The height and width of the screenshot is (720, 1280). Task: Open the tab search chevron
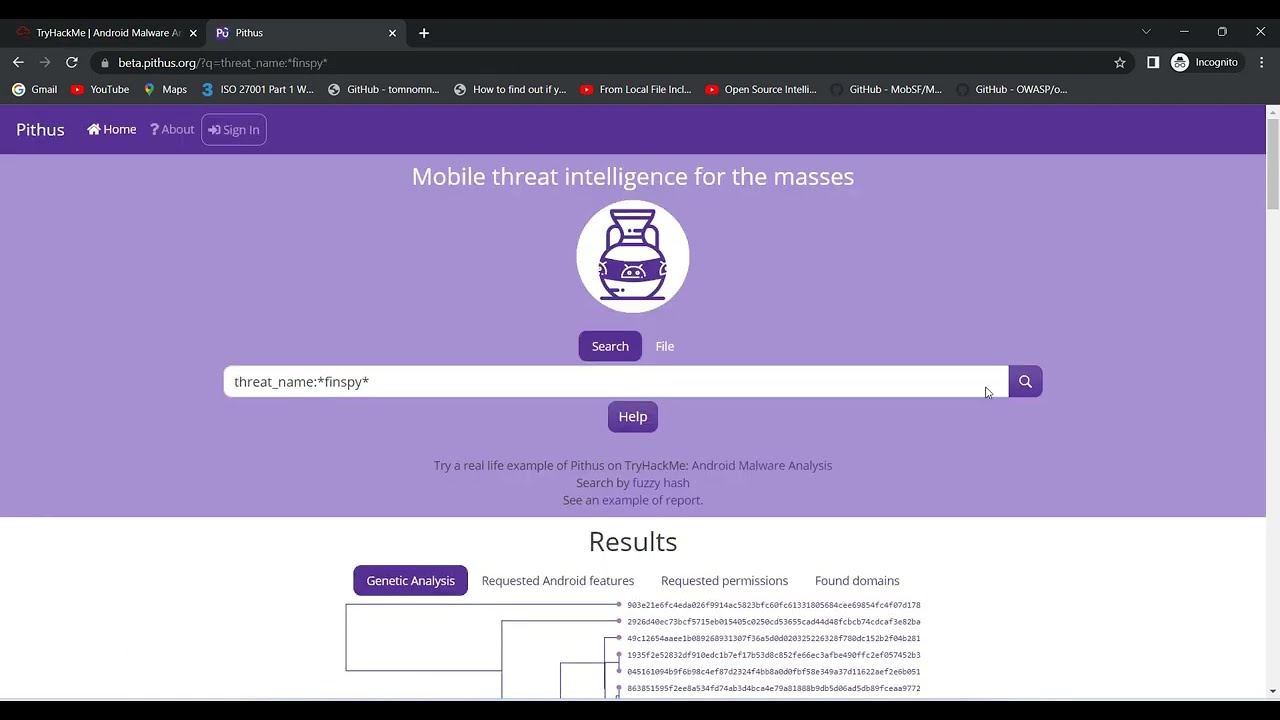pyautogui.click(x=1146, y=32)
